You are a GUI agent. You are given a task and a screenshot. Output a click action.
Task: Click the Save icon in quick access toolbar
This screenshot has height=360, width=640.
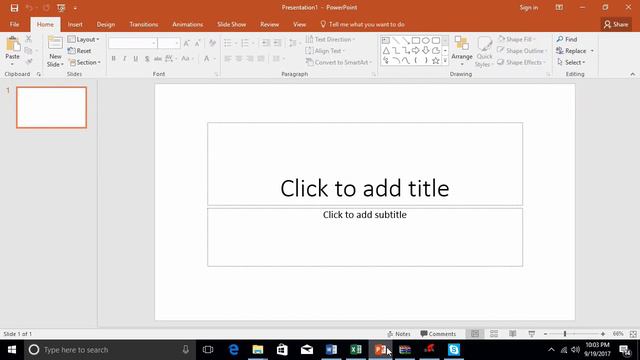14,8
